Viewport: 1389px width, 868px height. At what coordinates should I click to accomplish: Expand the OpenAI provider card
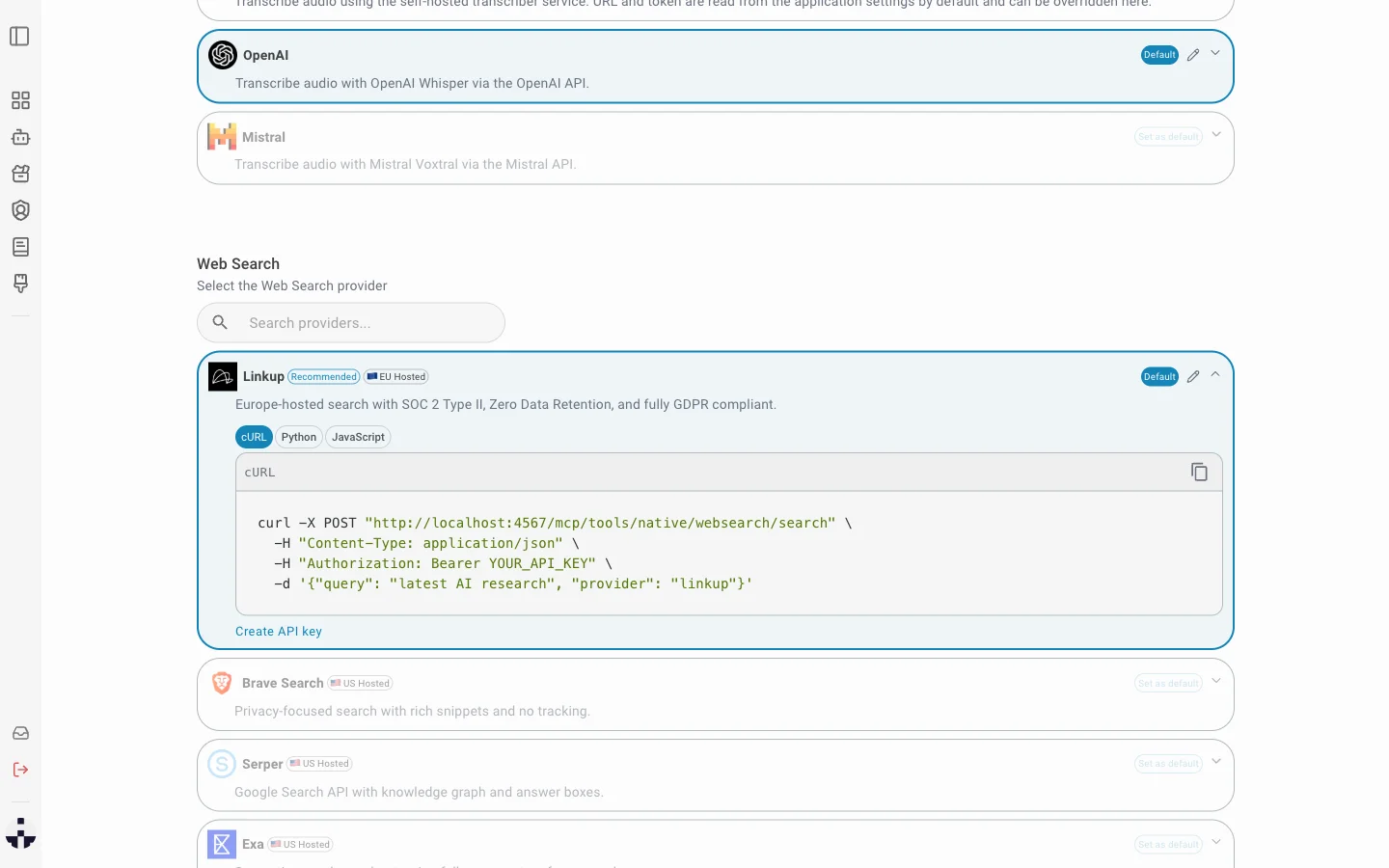(1215, 53)
